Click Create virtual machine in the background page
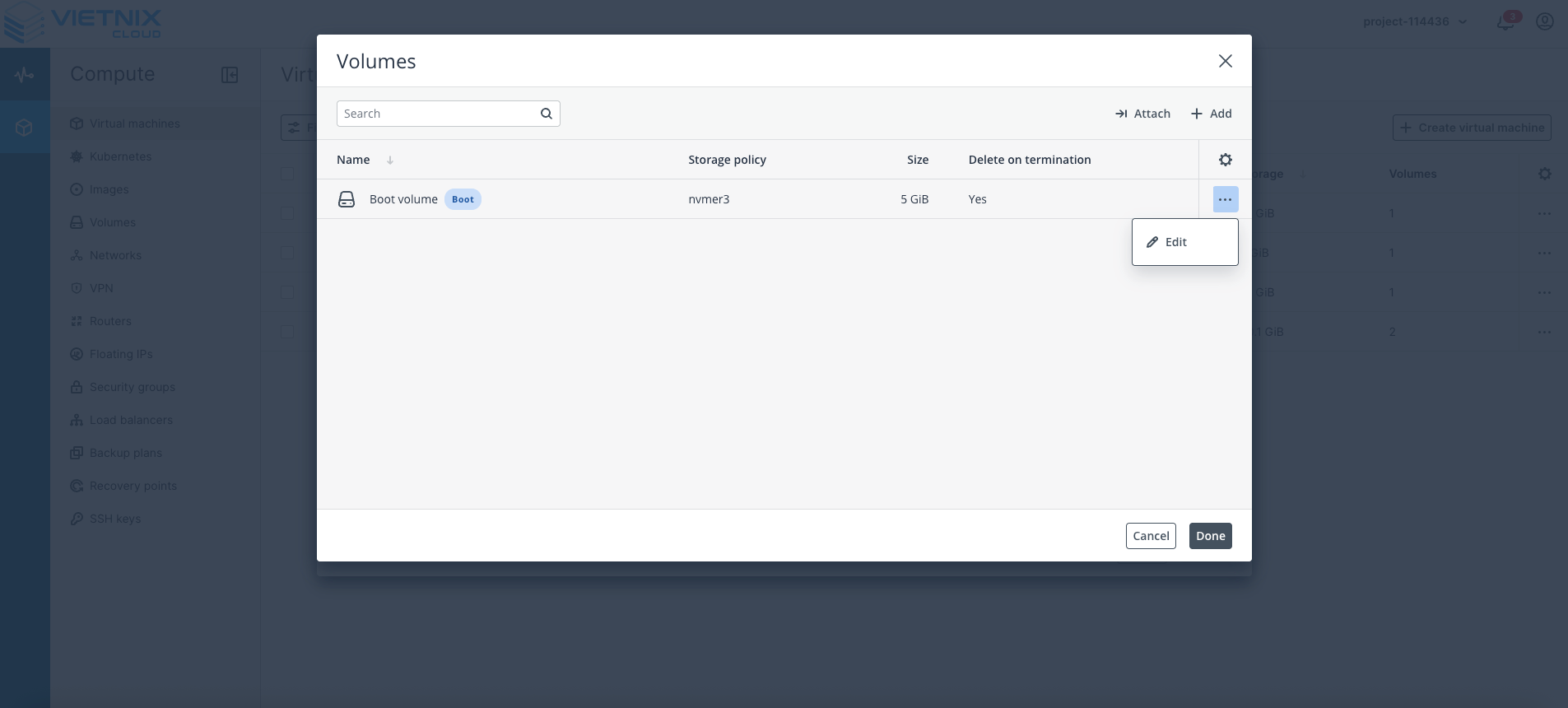The height and width of the screenshot is (708, 1568). [x=1472, y=128]
